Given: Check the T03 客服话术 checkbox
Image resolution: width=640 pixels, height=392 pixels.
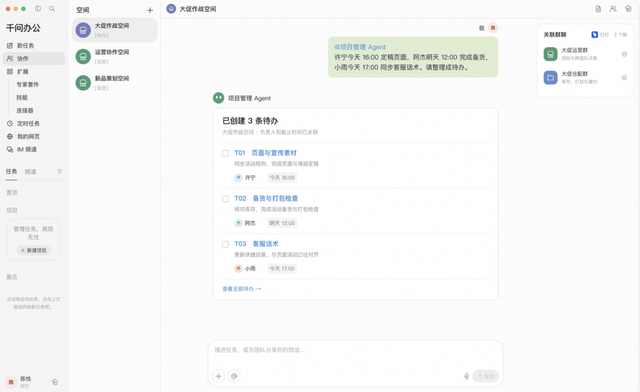Looking at the screenshot, I should (225, 244).
